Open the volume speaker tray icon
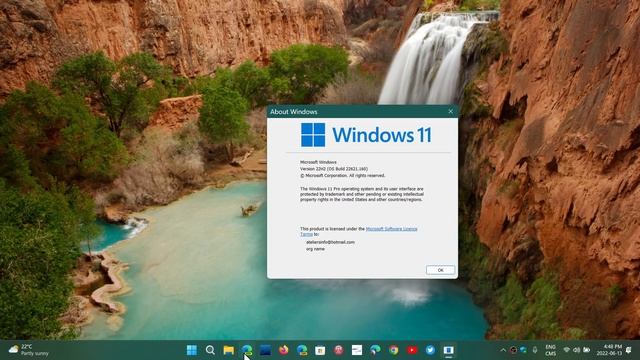The height and width of the screenshot is (360, 640). tap(576, 350)
